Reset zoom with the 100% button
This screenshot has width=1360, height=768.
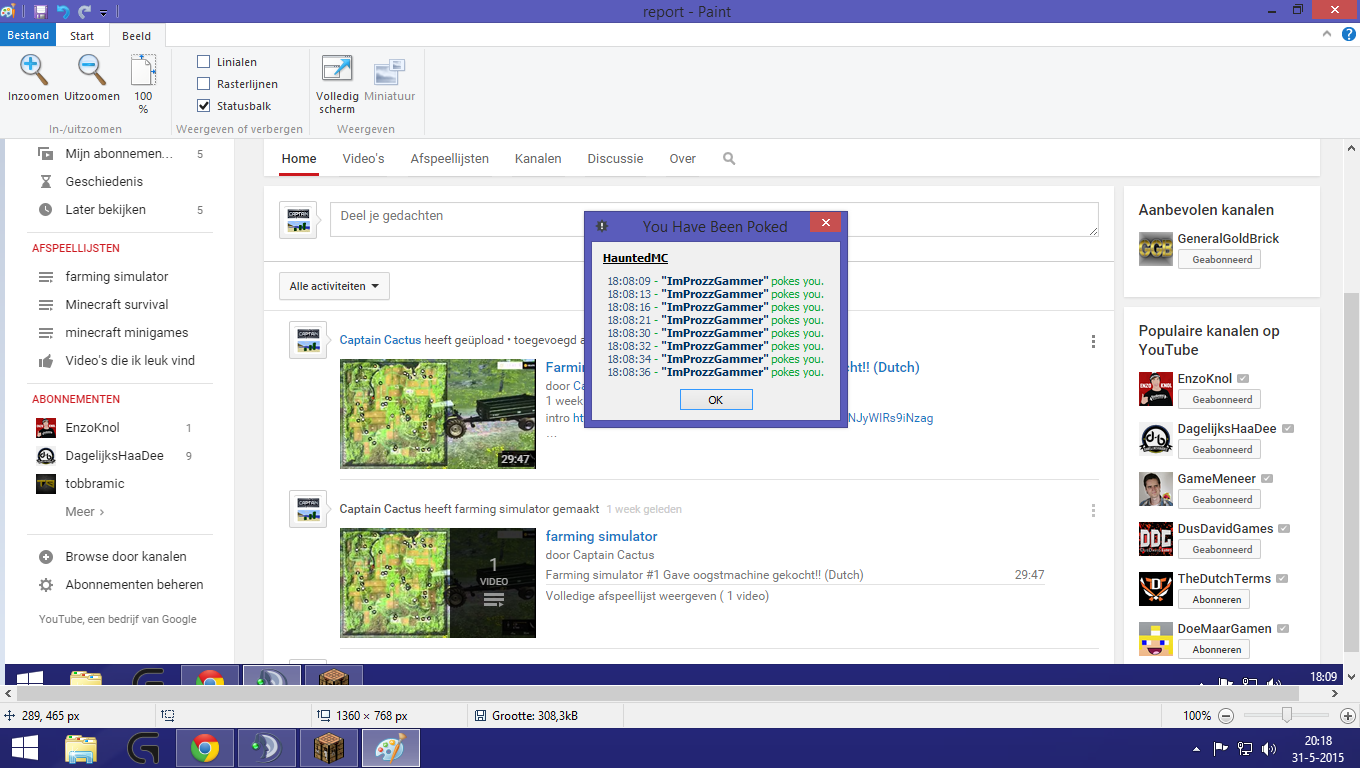(143, 85)
